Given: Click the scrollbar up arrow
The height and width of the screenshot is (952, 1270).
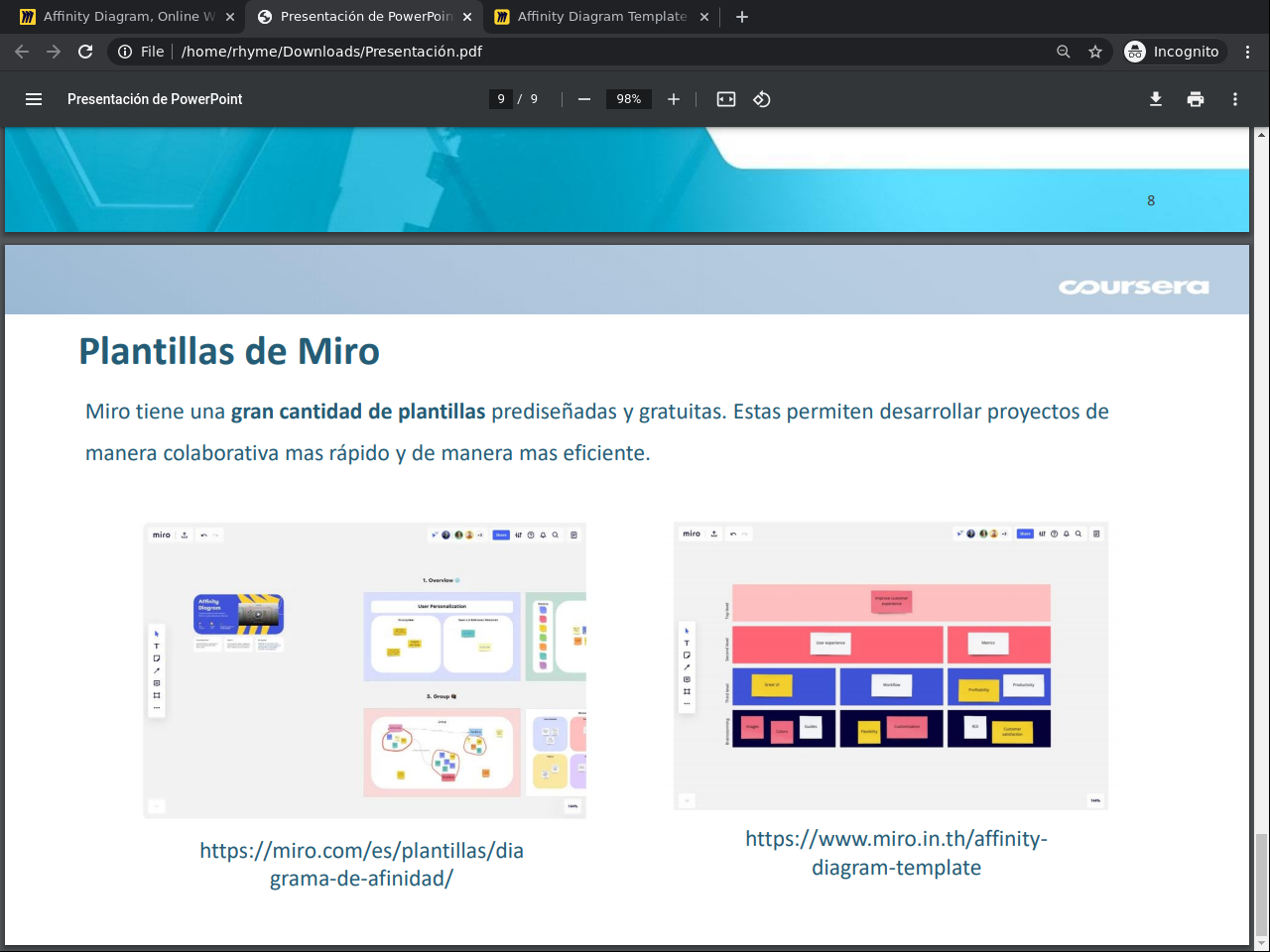Looking at the screenshot, I should [1262, 134].
